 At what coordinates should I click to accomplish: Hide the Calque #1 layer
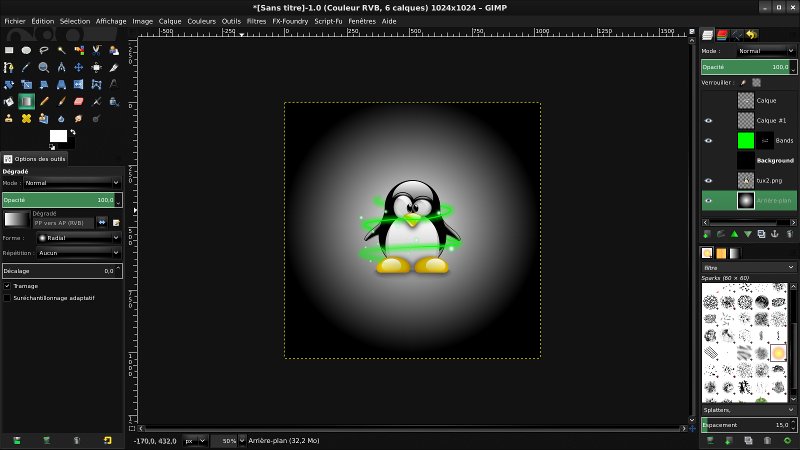pos(708,120)
